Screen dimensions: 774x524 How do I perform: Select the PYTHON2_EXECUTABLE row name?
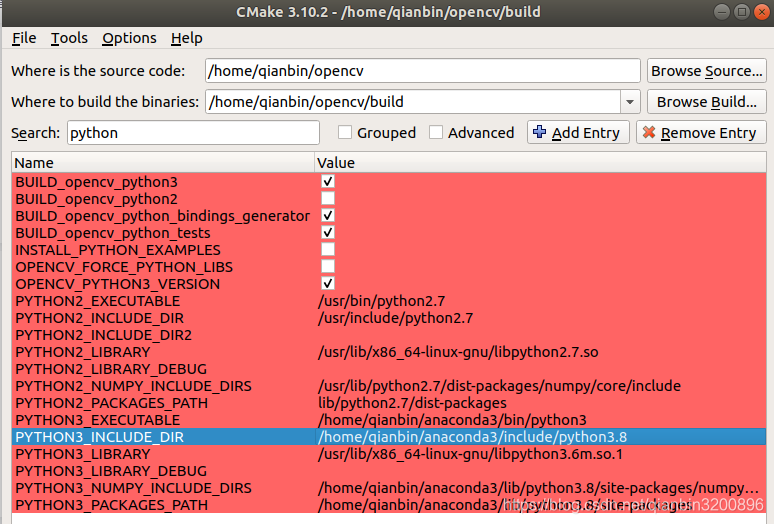tap(98, 301)
